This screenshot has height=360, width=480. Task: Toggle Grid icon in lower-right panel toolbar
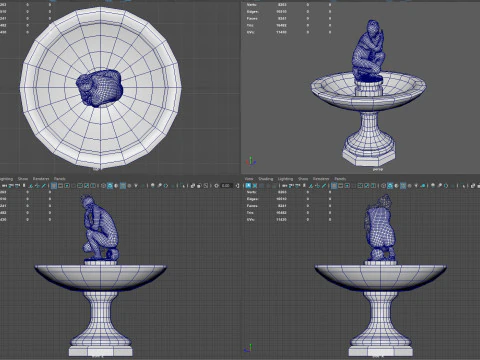[x=334, y=186]
